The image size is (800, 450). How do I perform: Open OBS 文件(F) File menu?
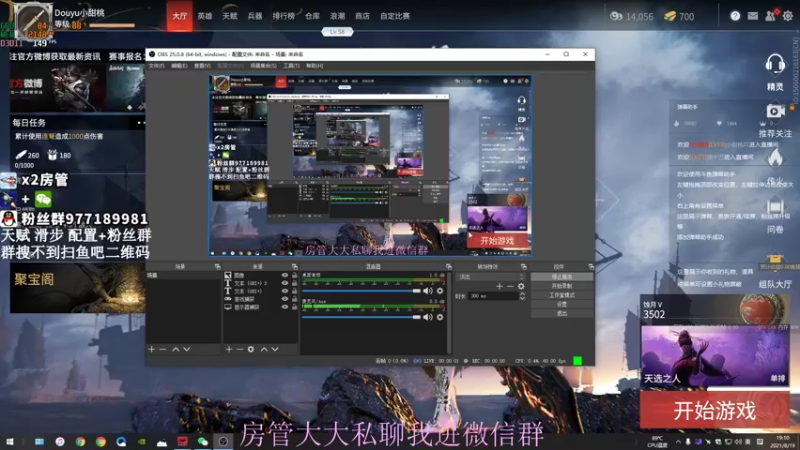point(157,66)
